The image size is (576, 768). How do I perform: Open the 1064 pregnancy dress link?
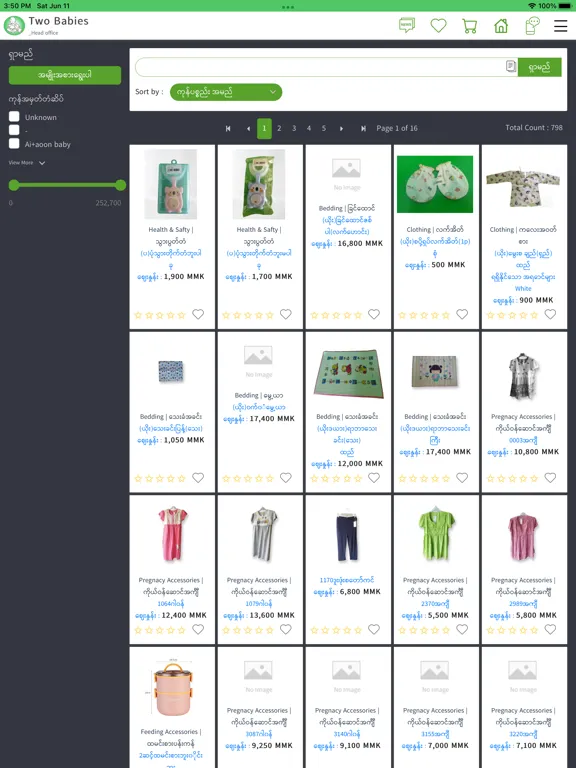(x=171, y=603)
